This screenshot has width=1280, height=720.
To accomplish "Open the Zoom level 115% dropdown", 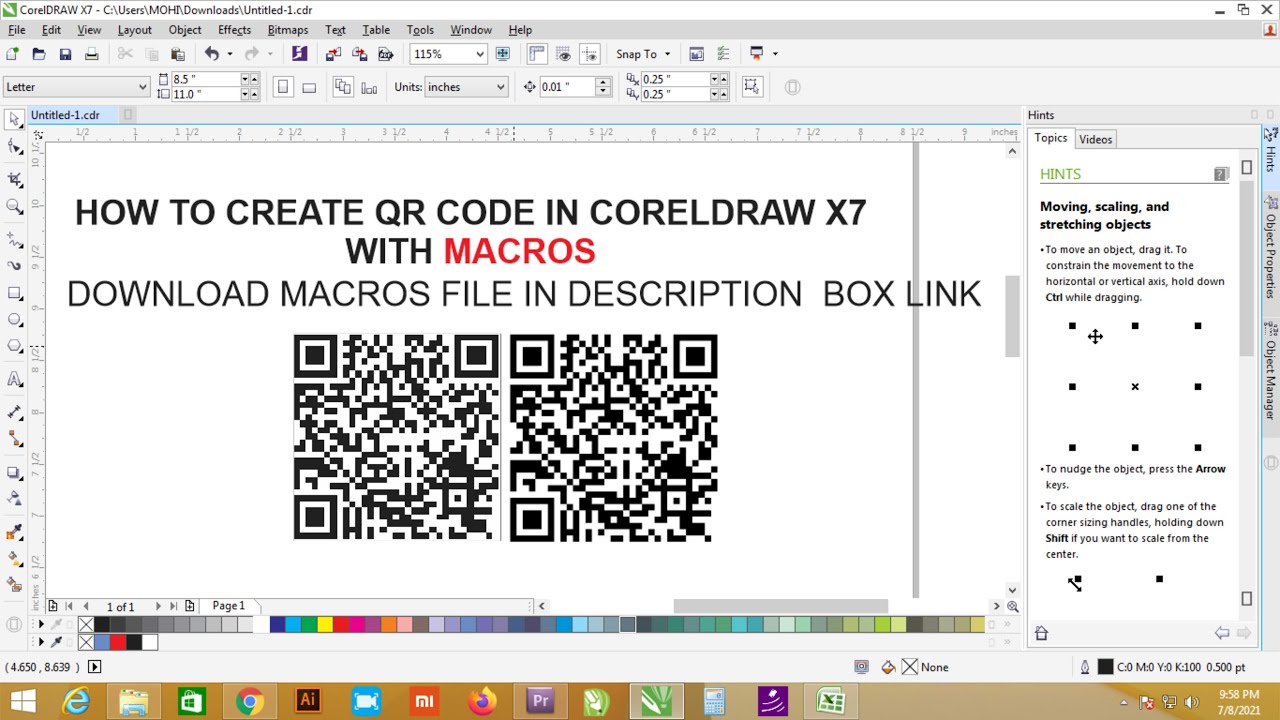I will click(x=479, y=54).
